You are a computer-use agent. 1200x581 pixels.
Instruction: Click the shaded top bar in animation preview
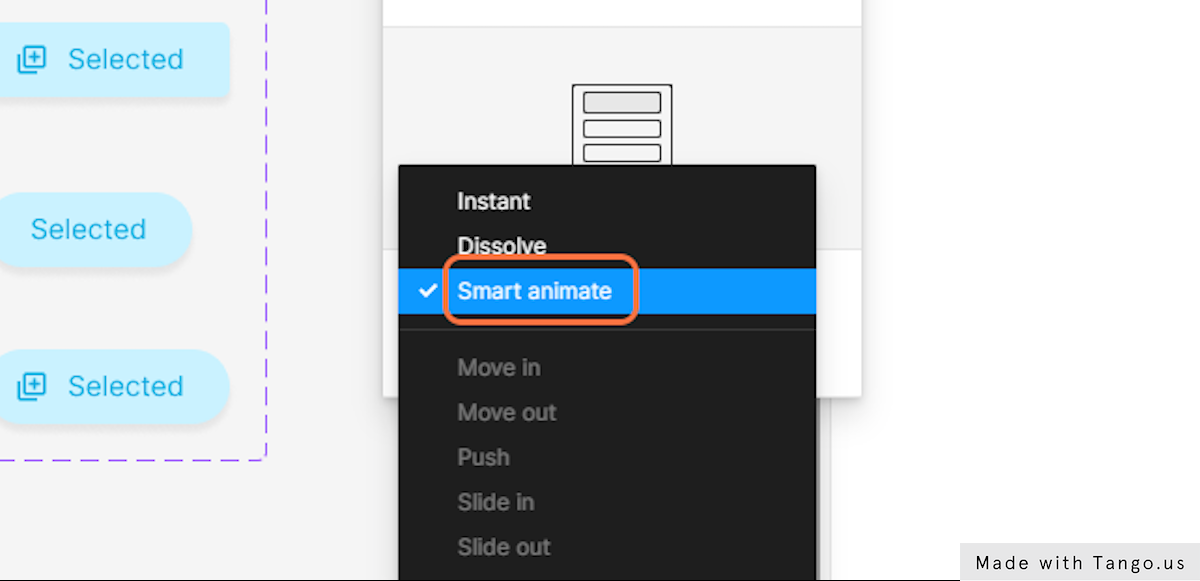pyautogui.click(x=622, y=103)
